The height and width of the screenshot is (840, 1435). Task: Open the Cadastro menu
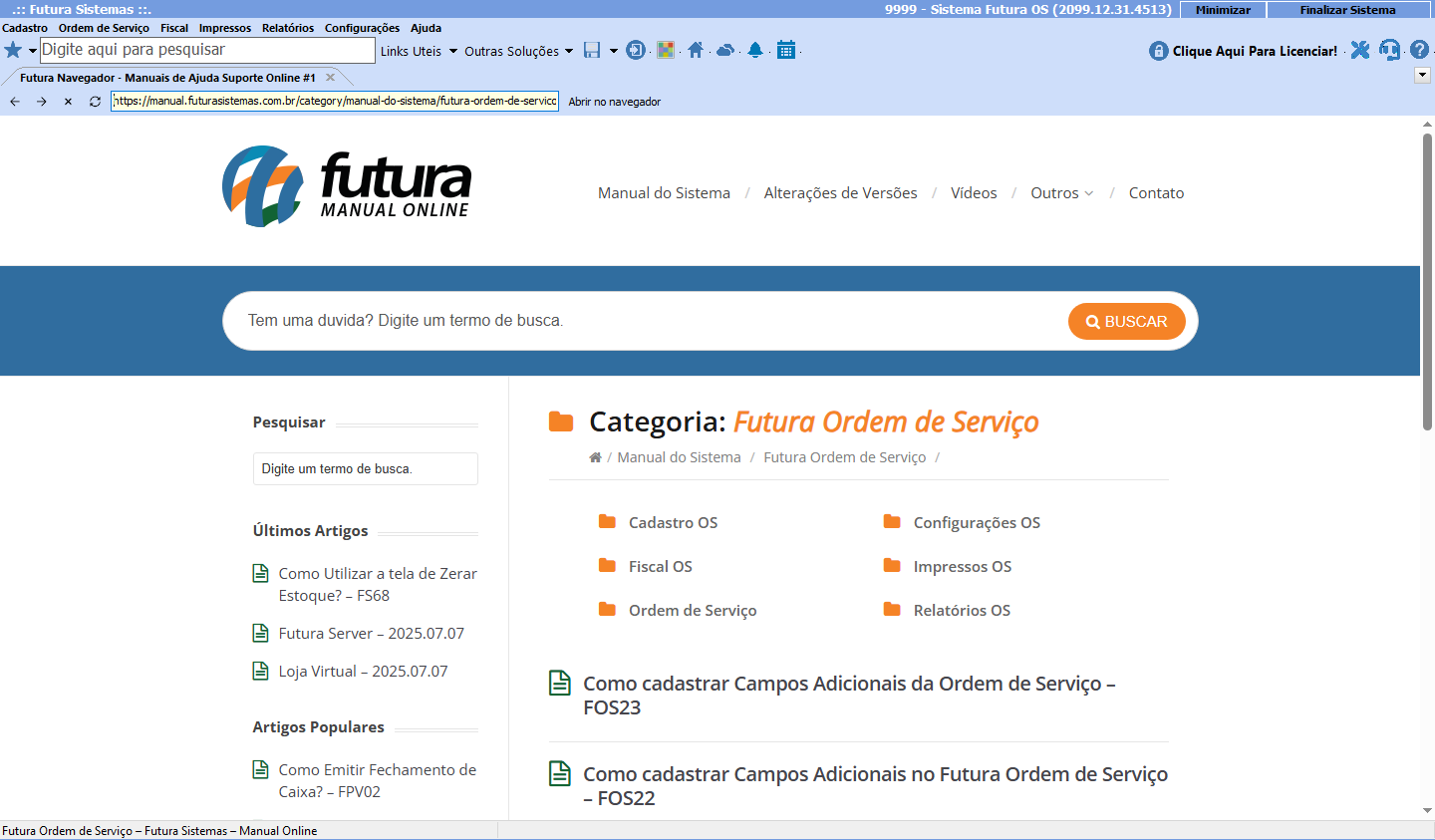[x=25, y=28]
